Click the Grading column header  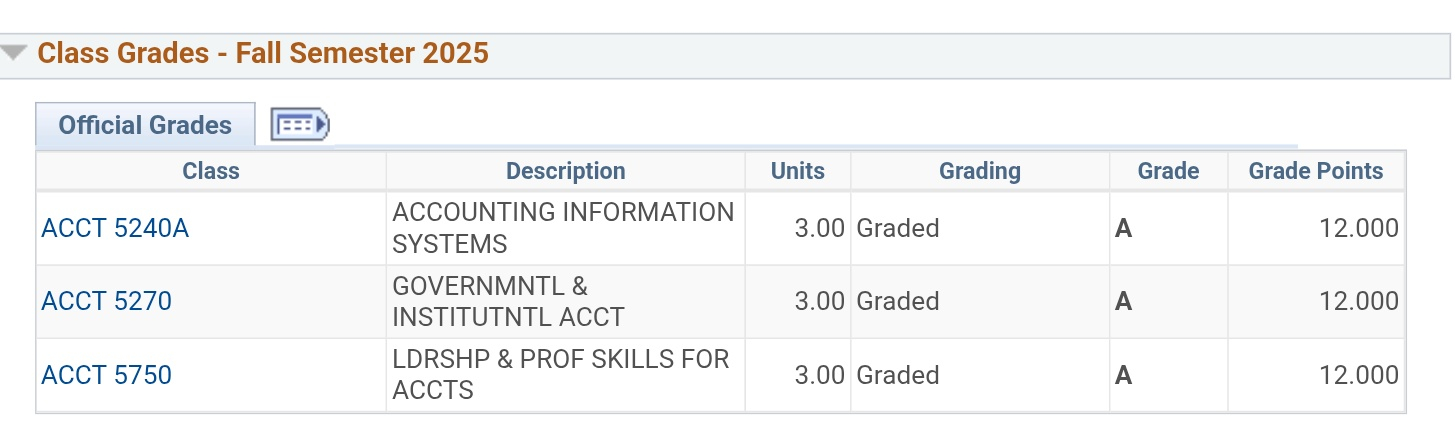tap(979, 171)
